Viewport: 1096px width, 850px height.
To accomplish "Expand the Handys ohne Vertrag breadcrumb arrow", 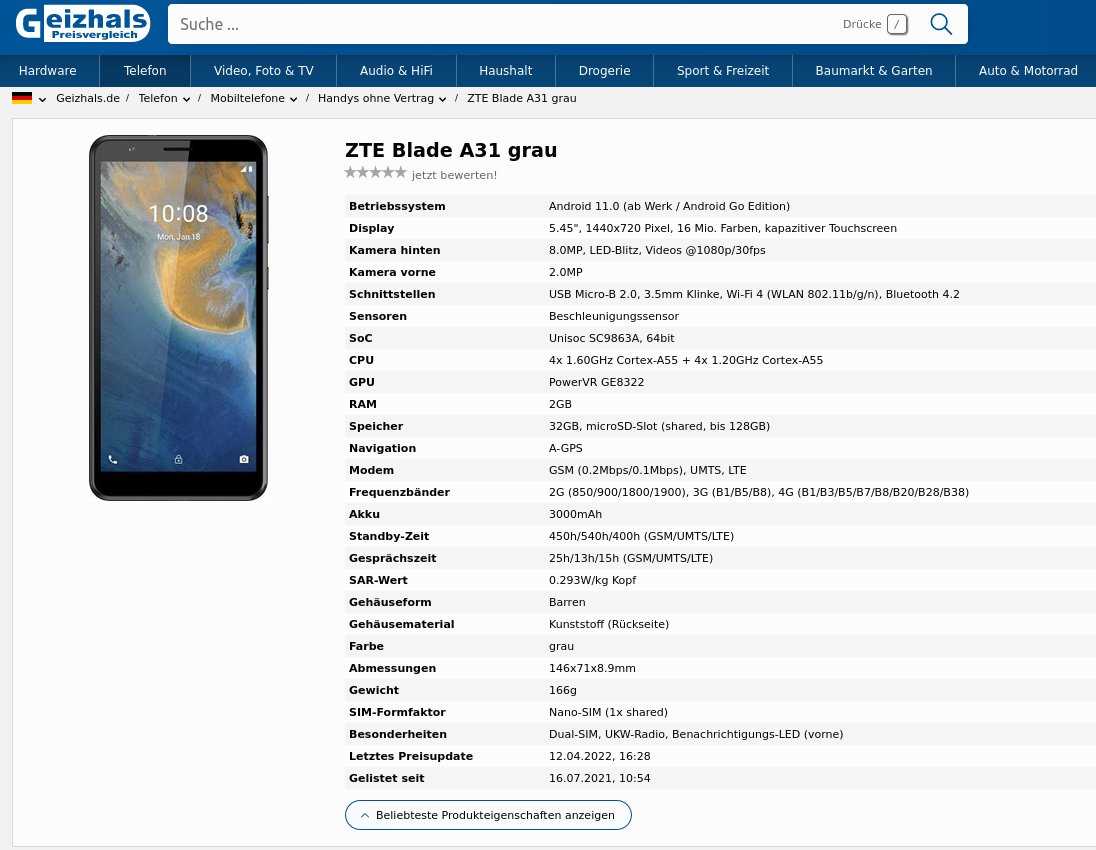I will (x=442, y=99).
